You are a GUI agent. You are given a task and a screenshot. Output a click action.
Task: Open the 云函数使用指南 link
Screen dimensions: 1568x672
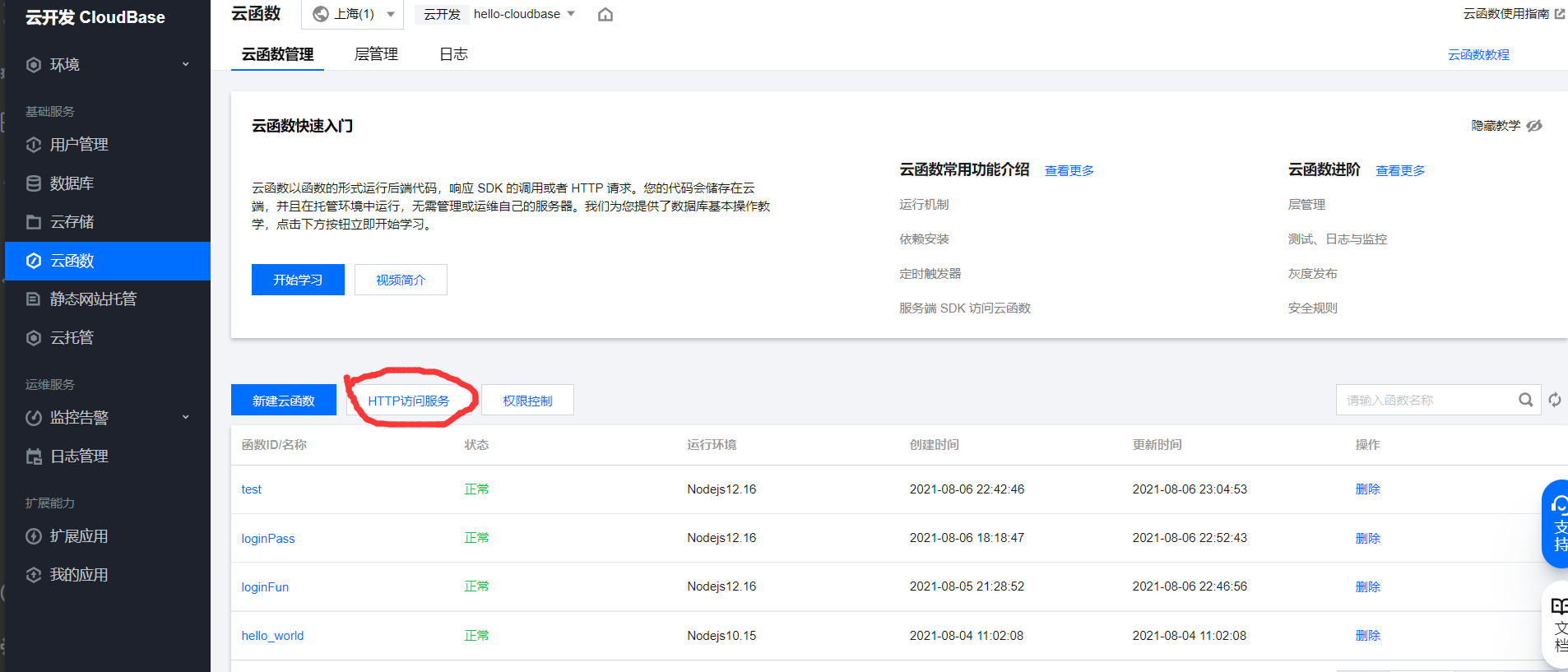(x=1505, y=14)
